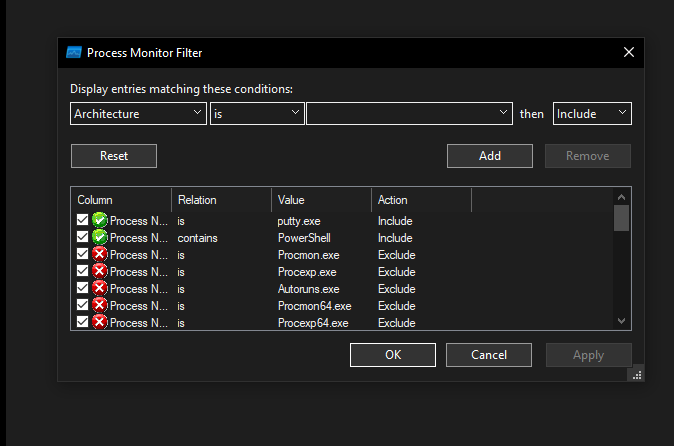Open the Architecture column dropdown
The width and height of the screenshot is (674, 446).
[x=138, y=114]
